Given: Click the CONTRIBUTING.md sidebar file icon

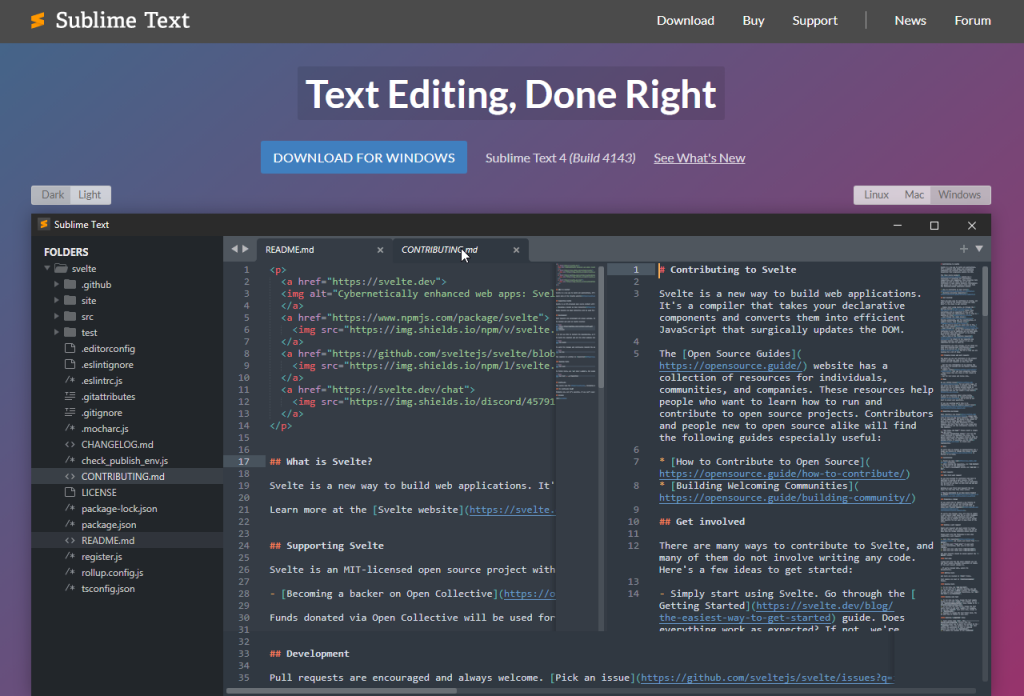Looking at the screenshot, I should coord(70,476).
